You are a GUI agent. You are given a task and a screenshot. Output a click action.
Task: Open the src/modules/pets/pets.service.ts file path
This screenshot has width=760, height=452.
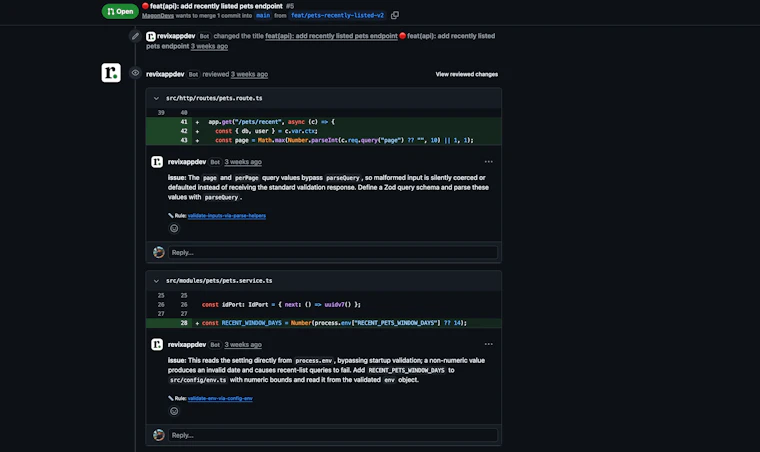[x=219, y=281]
